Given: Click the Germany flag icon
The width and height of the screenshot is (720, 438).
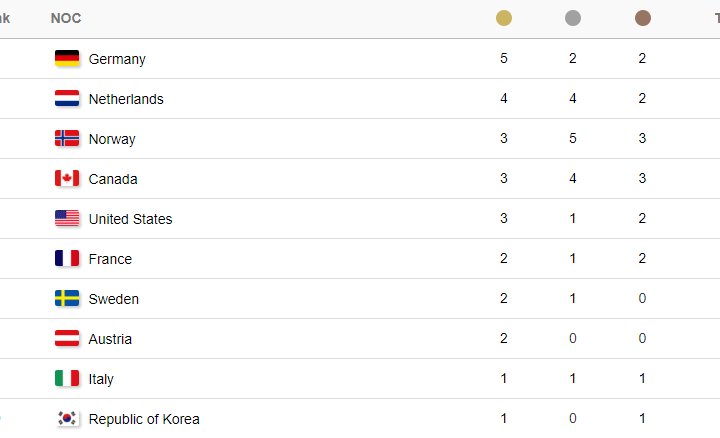Looking at the screenshot, I should (67, 58).
